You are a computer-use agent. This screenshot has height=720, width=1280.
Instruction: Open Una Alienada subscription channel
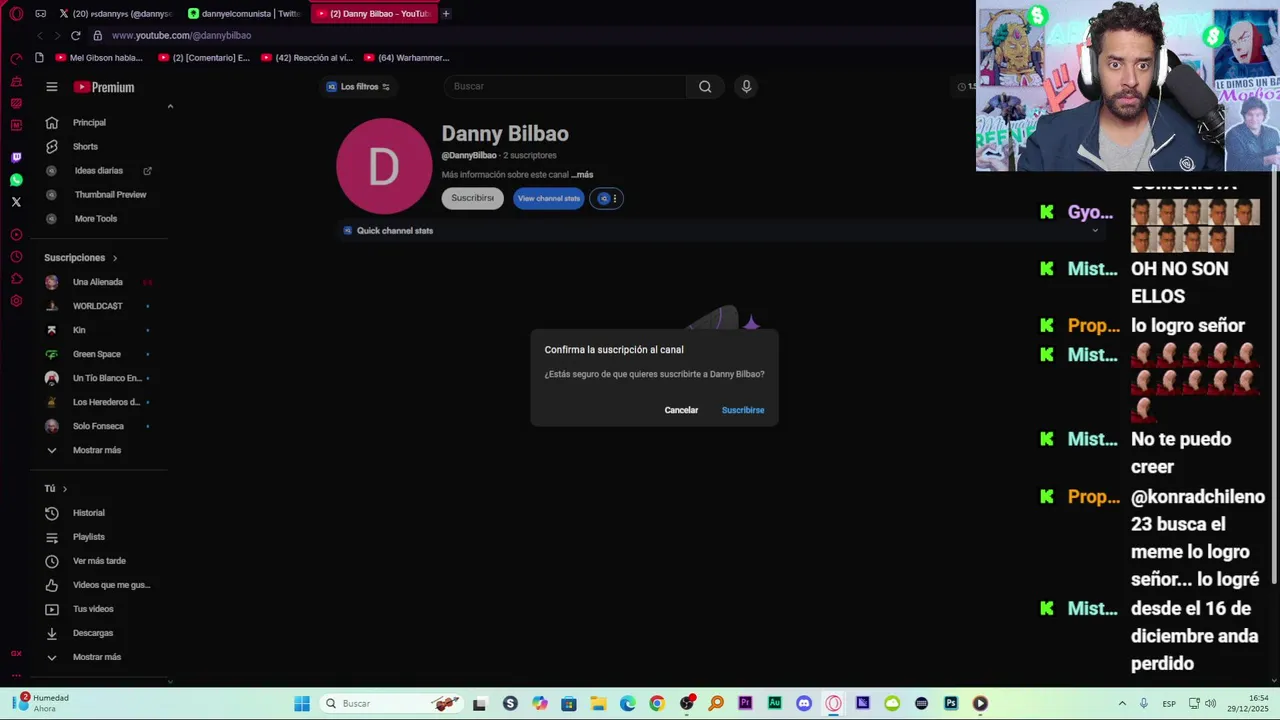[100, 282]
